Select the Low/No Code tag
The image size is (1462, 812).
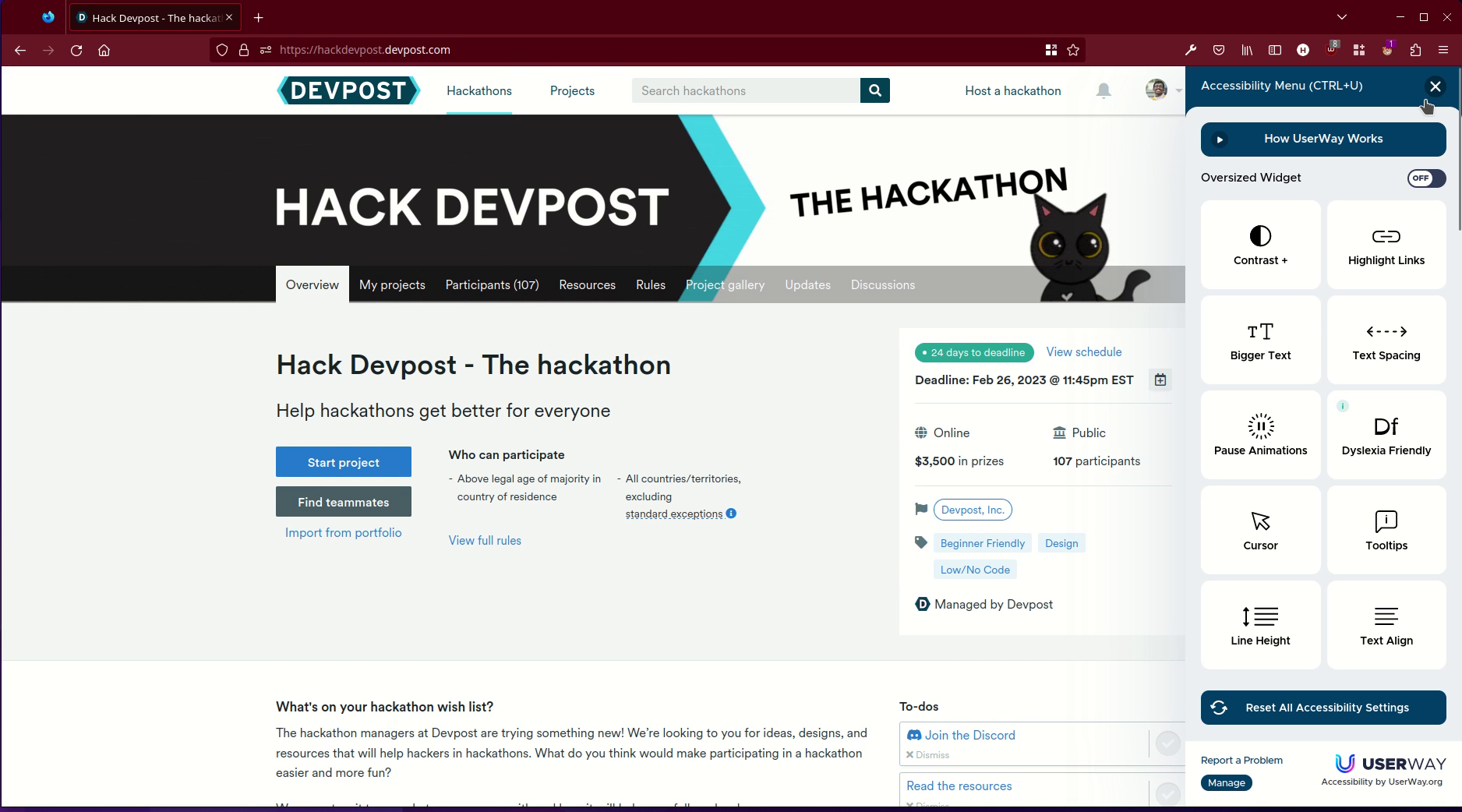click(x=975, y=570)
